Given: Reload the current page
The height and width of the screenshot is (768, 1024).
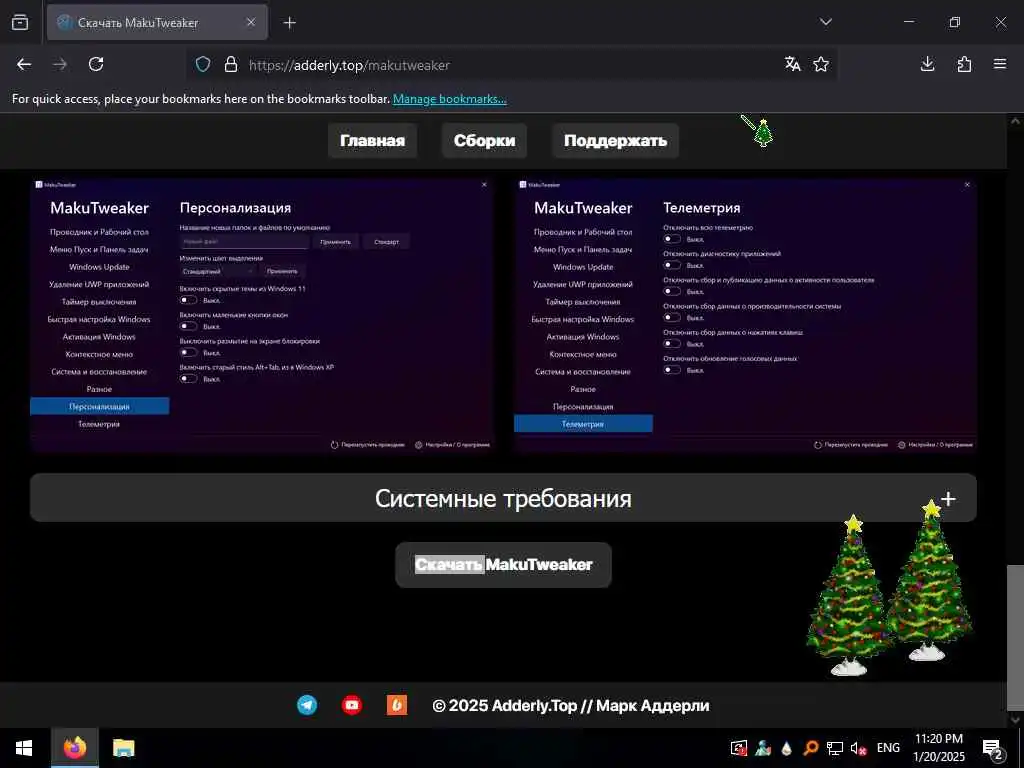Looking at the screenshot, I should click(96, 64).
